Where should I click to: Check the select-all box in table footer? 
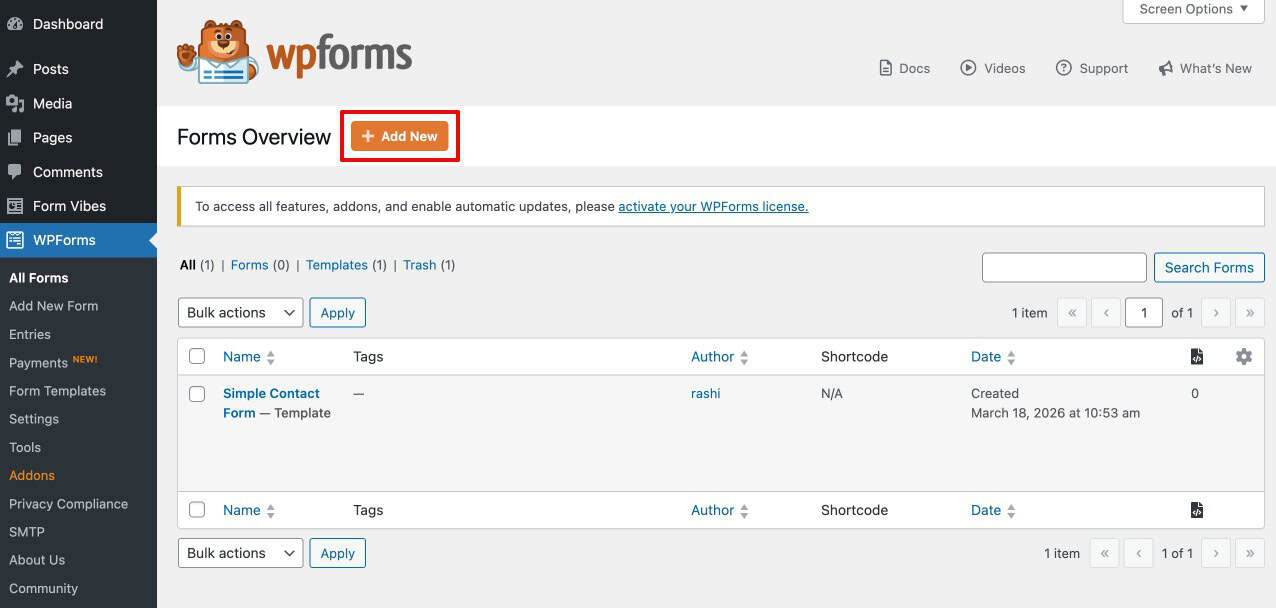point(197,510)
